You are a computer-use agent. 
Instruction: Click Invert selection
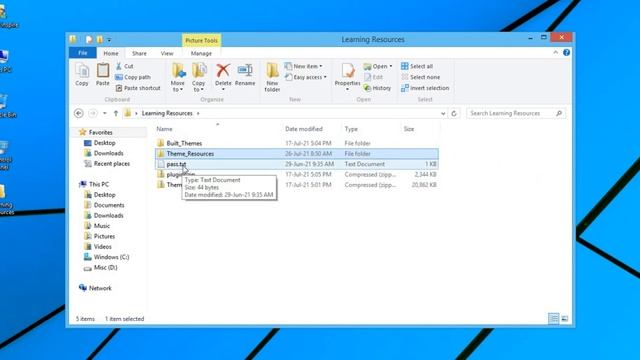click(x=425, y=88)
